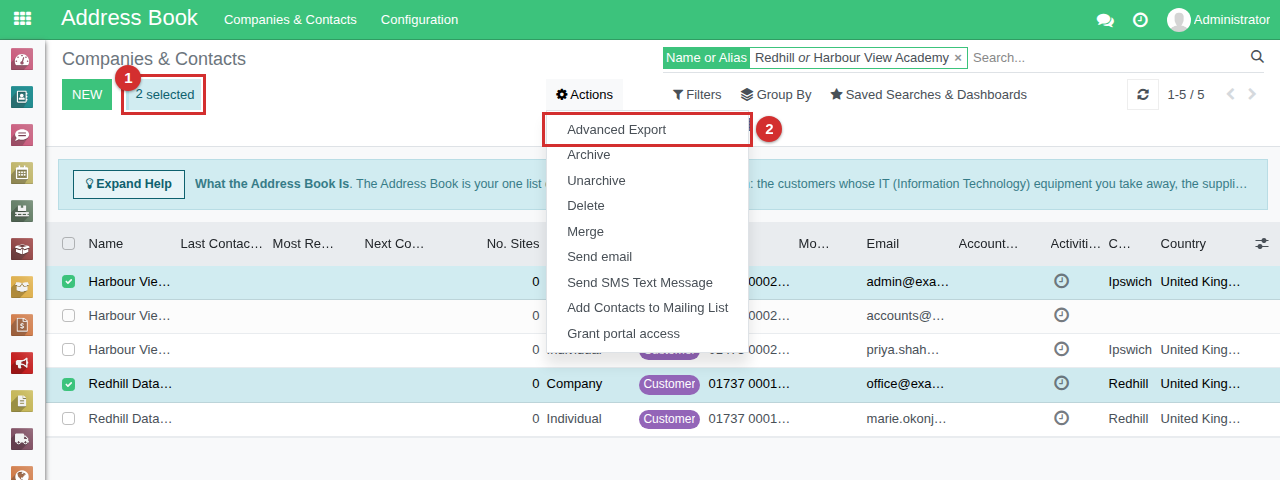The height and width of the screenshot is (480, 1280).
Task: Sort by the Country column header
Action: click(1183, 243)
